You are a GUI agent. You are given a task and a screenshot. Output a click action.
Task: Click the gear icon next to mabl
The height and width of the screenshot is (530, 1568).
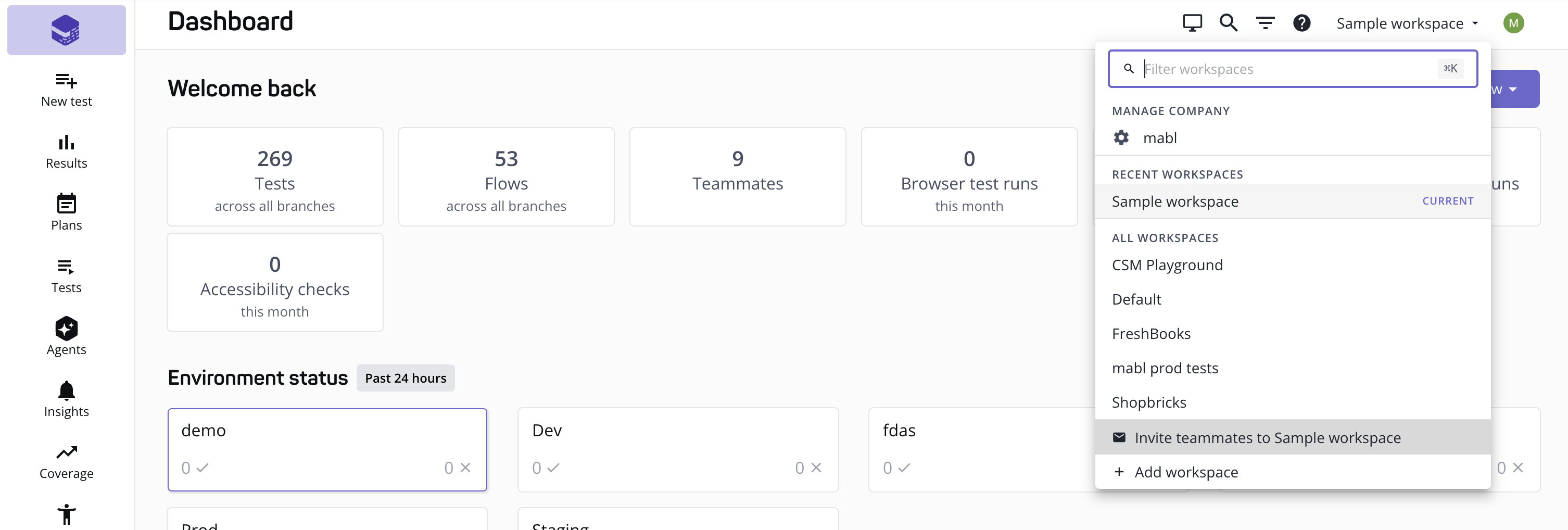point(1121,137)
